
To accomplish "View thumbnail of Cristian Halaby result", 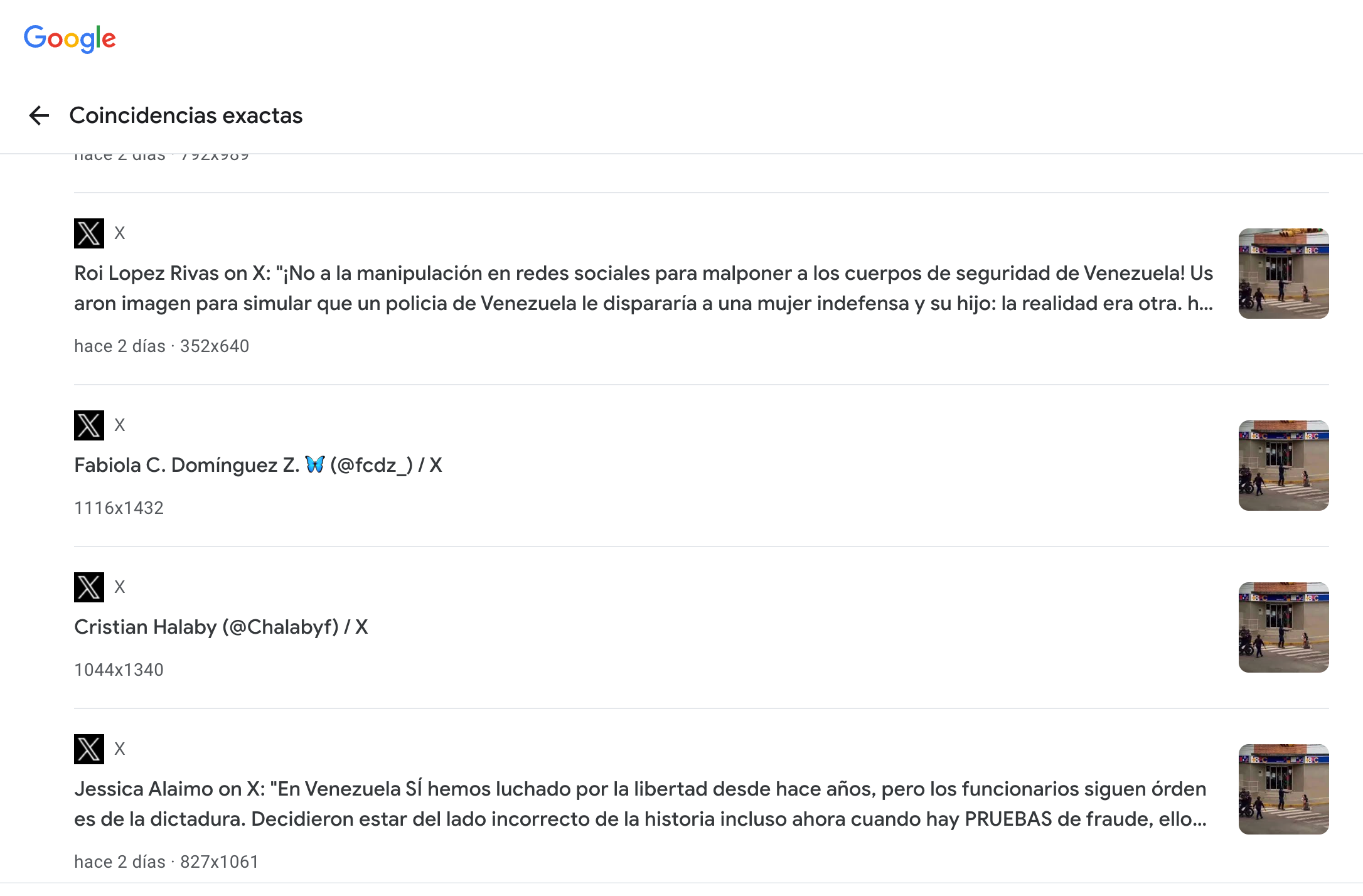I will point(1283,627).
